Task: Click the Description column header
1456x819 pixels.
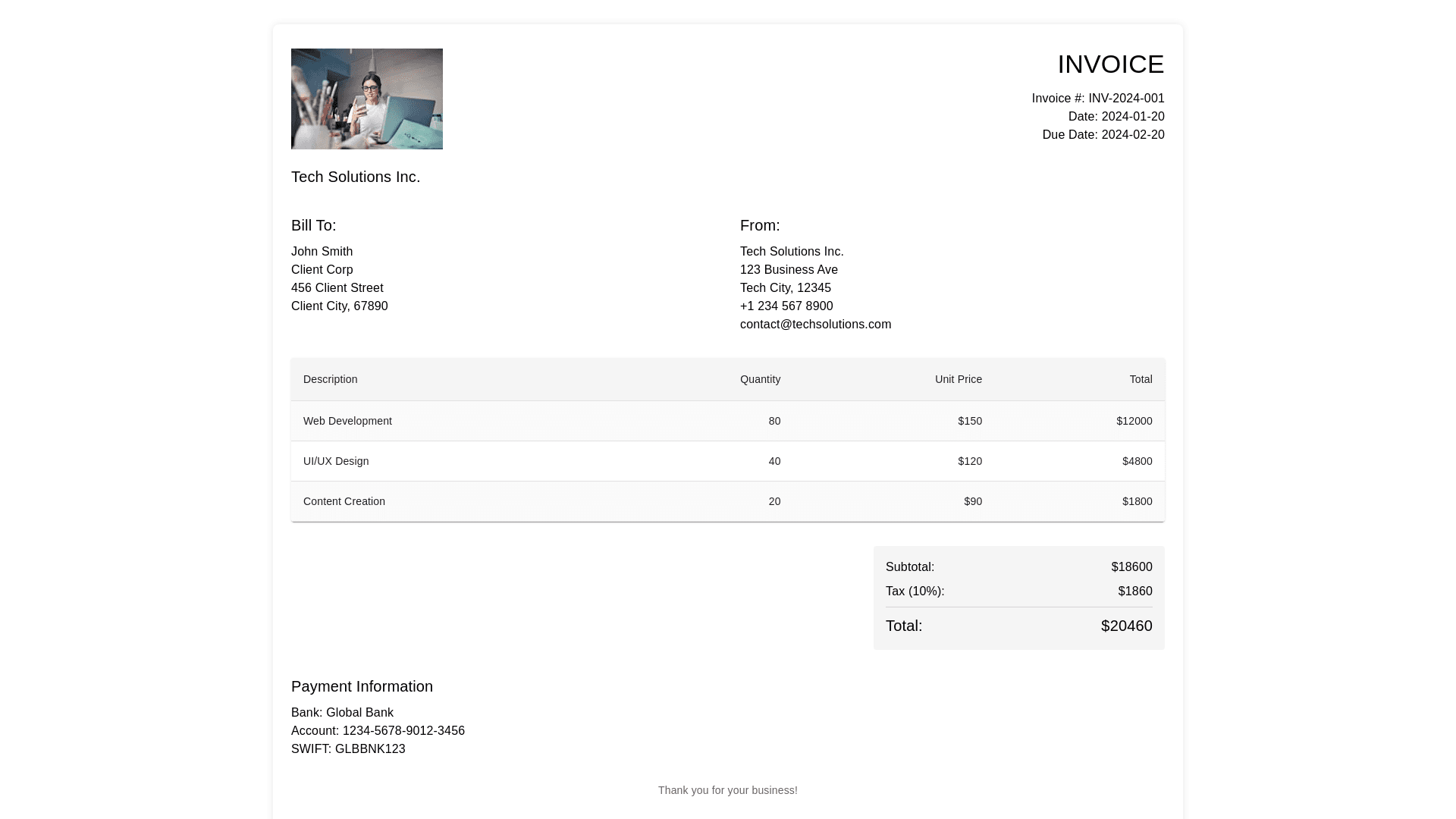Action: [x=330, y=379]
